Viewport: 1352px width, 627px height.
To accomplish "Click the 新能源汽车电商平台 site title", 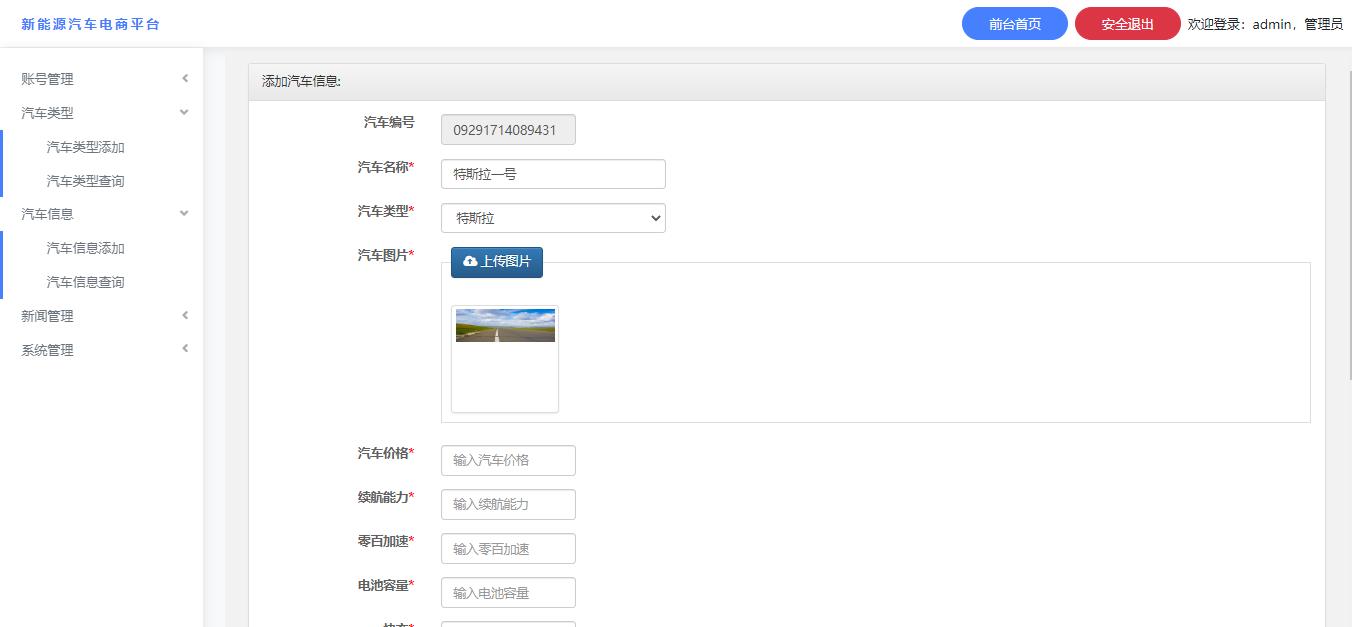I will pos(90,24).
